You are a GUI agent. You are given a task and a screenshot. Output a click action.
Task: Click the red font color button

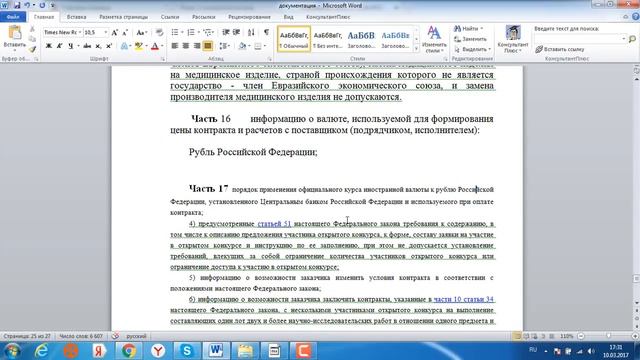155,46
